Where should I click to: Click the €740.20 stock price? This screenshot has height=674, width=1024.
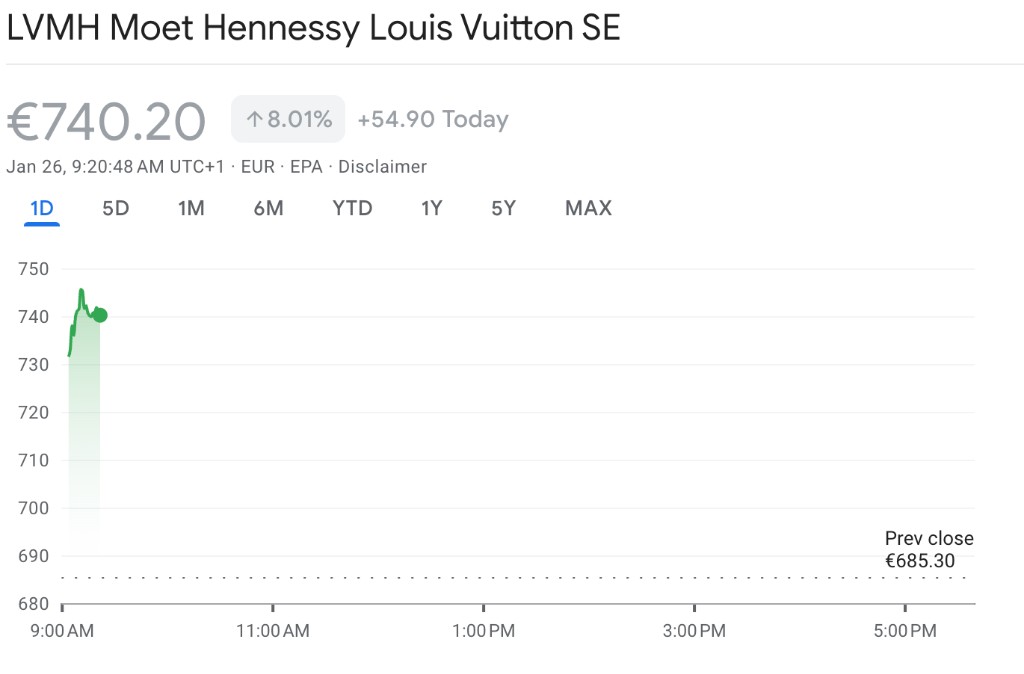(x=106, y=121)
